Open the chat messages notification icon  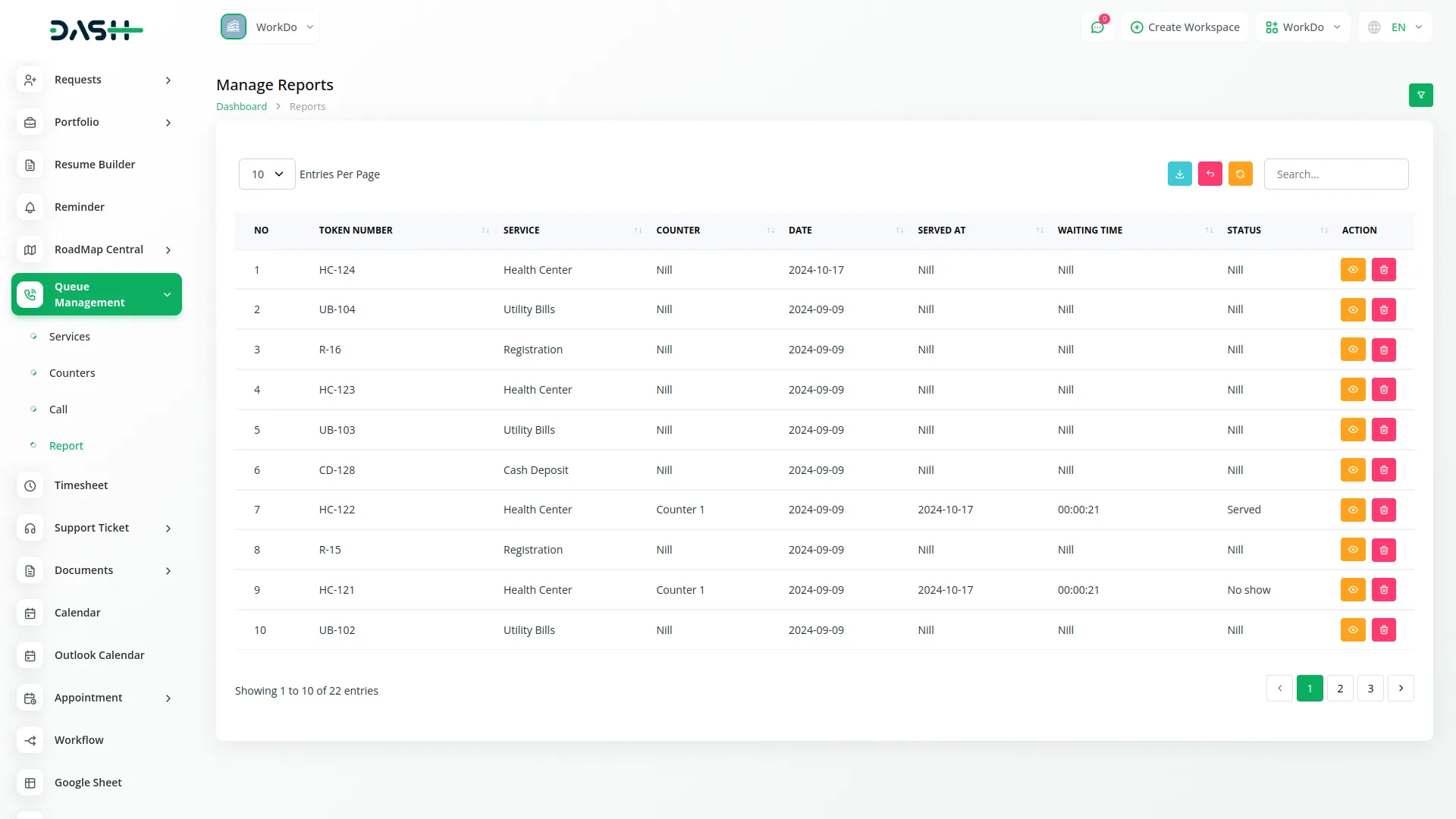click(1097, 27)
